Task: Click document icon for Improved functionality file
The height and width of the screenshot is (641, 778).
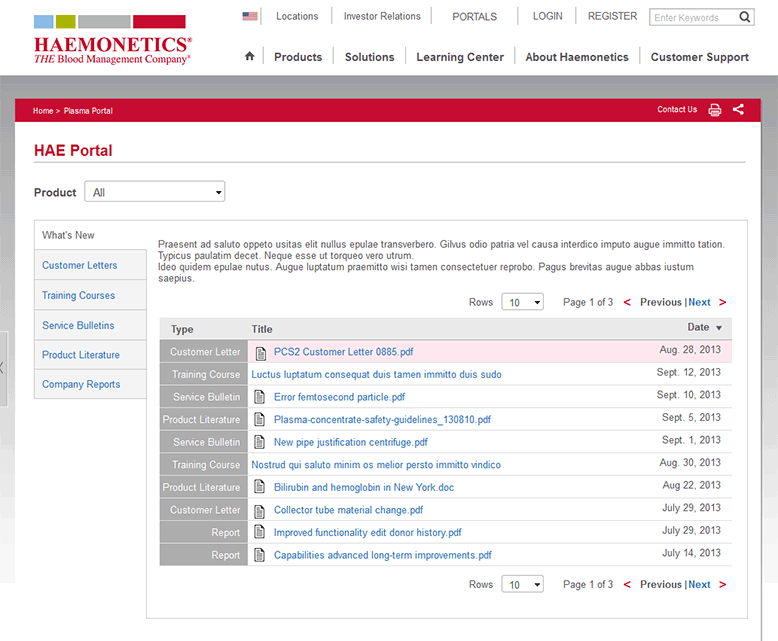Action: pos(259,532)
